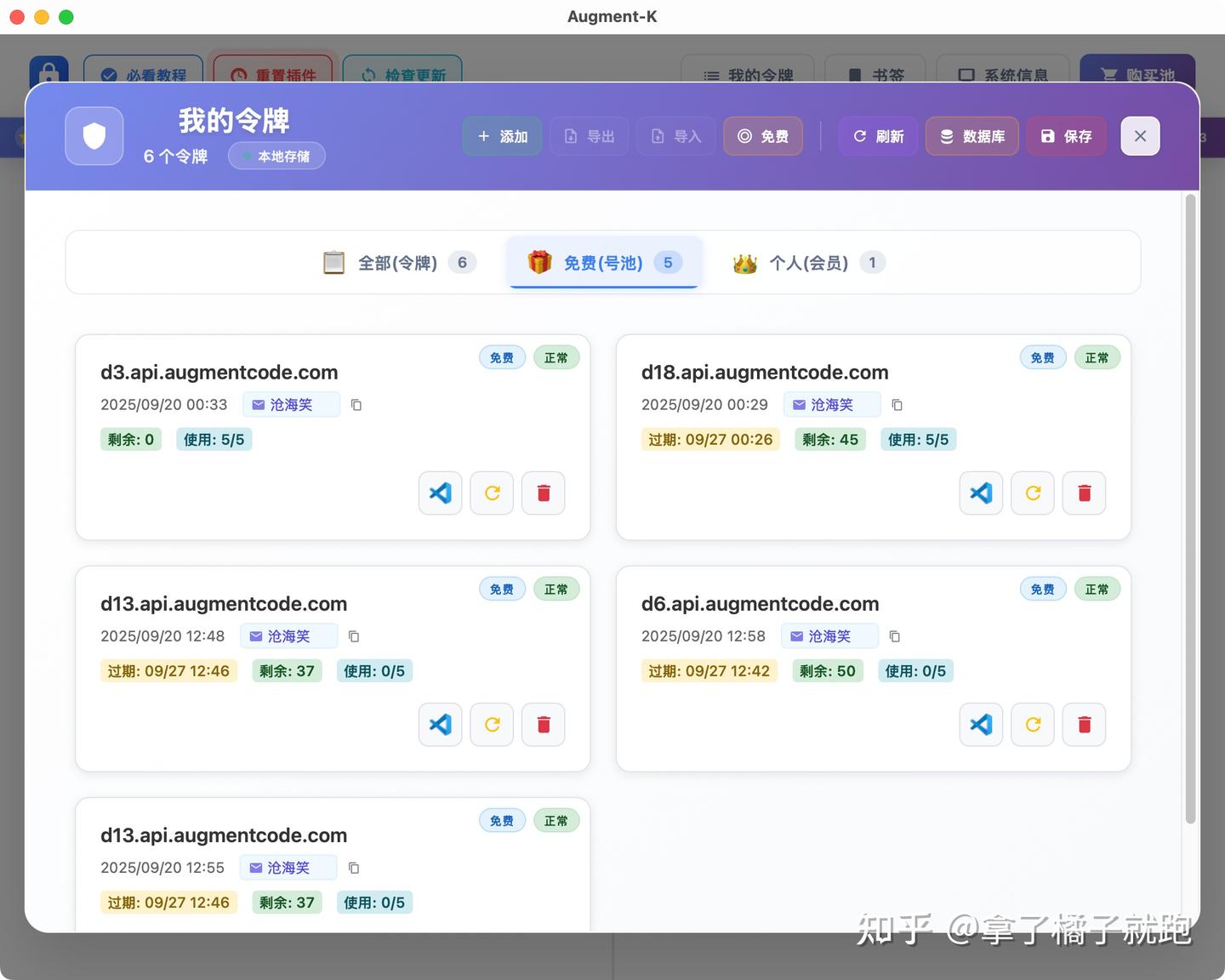Click the 本地存储 indicator under 我的令牌
The image size is (1225, 980).
coord(276,156)
